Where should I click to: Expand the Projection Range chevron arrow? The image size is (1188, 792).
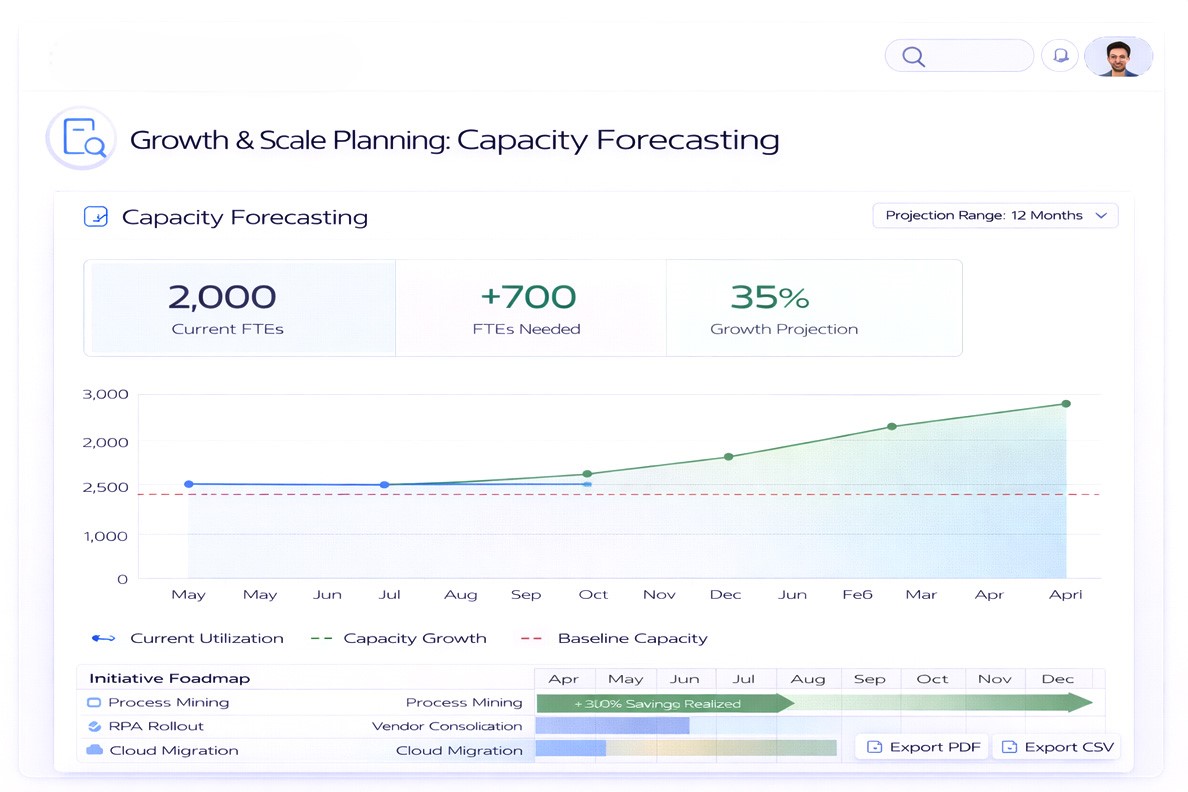click(x=1103, y=215)
